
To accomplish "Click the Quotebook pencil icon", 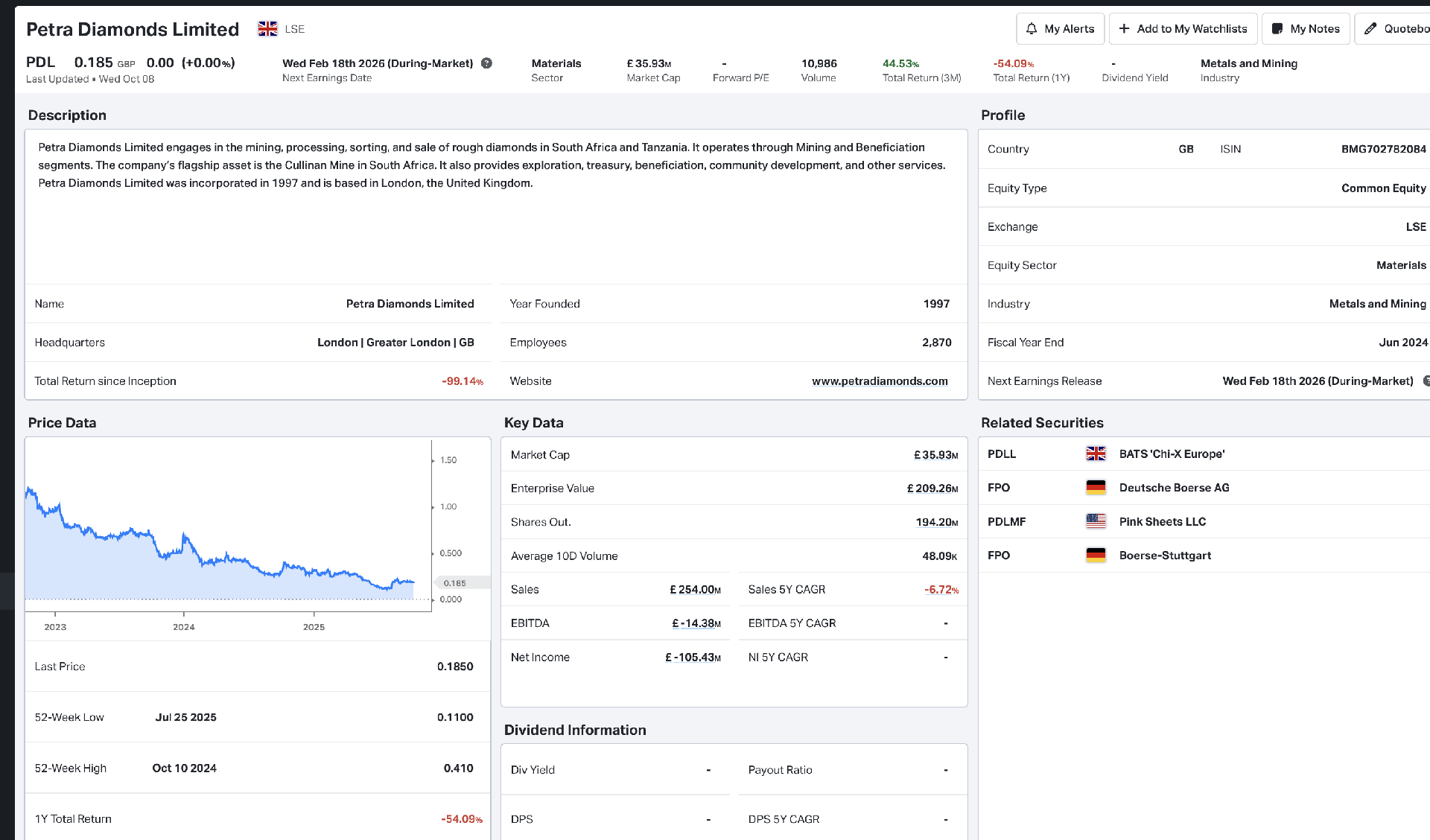I will (1370, 29).
